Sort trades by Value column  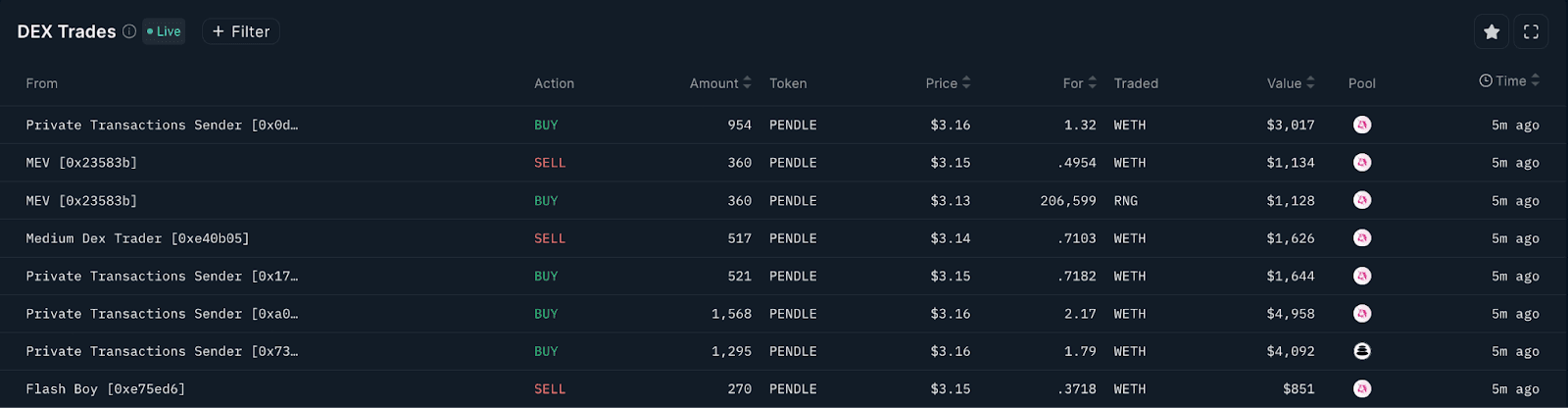pyautogui.click(x=1290, y=83)
